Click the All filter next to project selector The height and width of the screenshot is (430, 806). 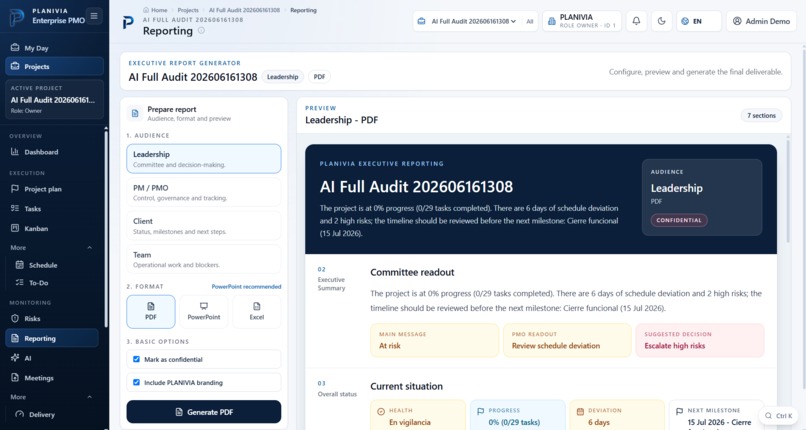click(529, 22)
